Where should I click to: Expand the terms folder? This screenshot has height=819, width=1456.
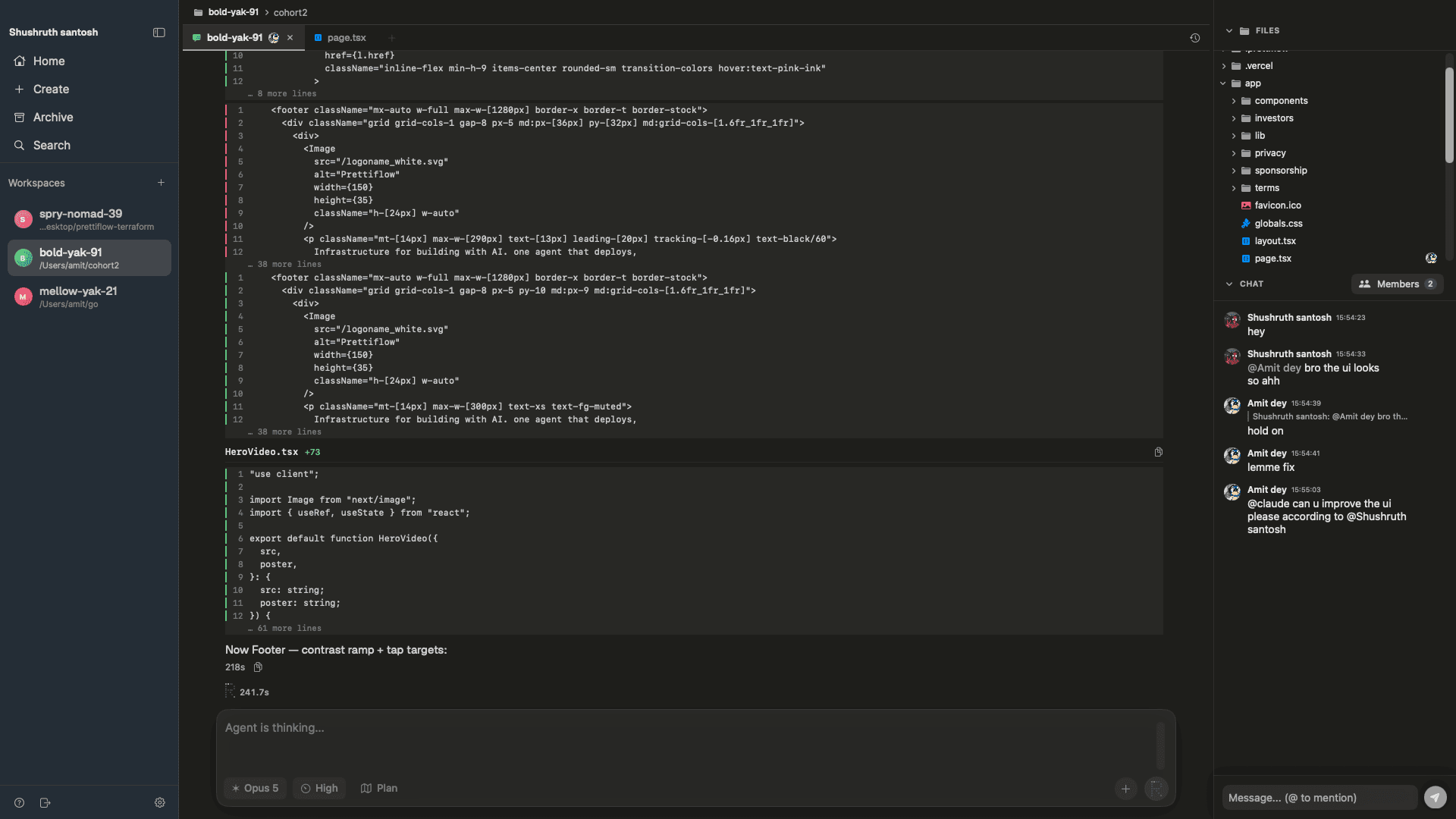[1234, 188]
